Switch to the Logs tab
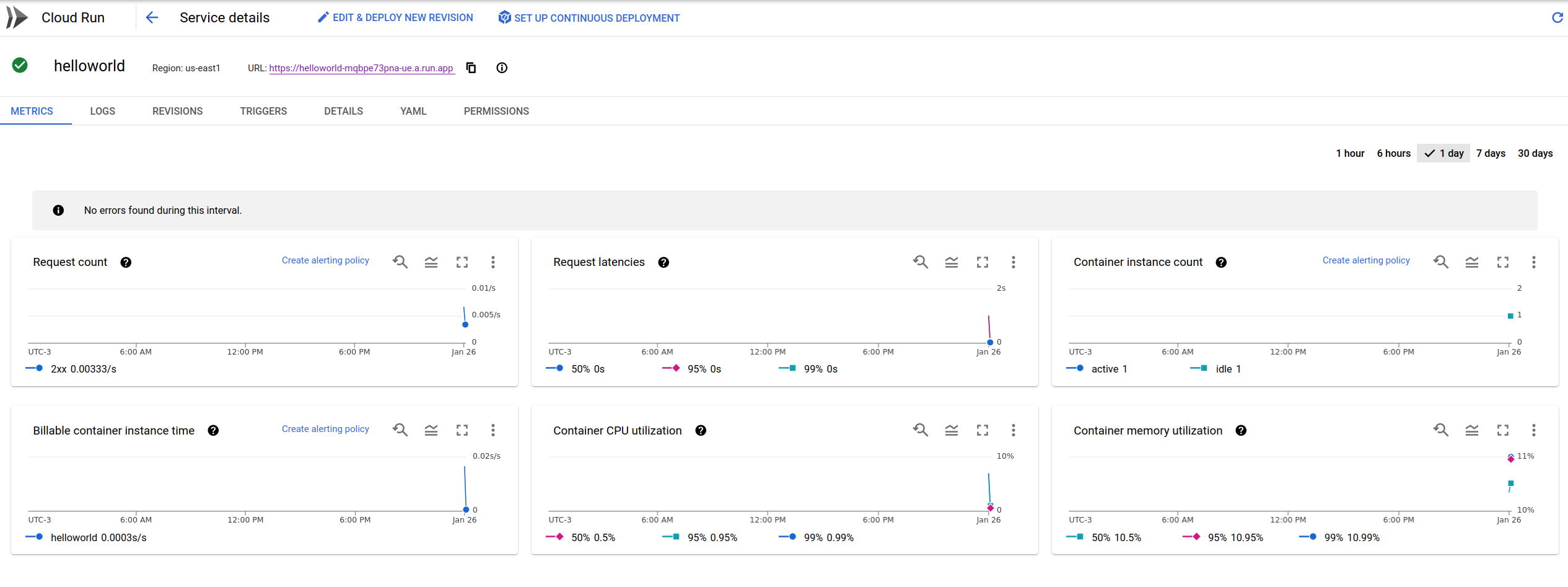Screen dimensions: 1568x587 102,111
